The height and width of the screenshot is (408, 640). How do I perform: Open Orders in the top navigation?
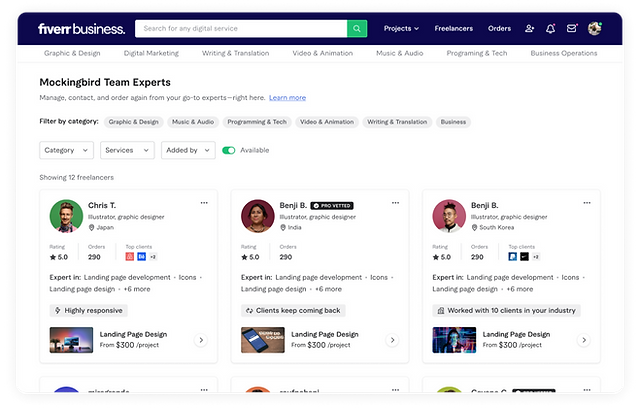499,29
